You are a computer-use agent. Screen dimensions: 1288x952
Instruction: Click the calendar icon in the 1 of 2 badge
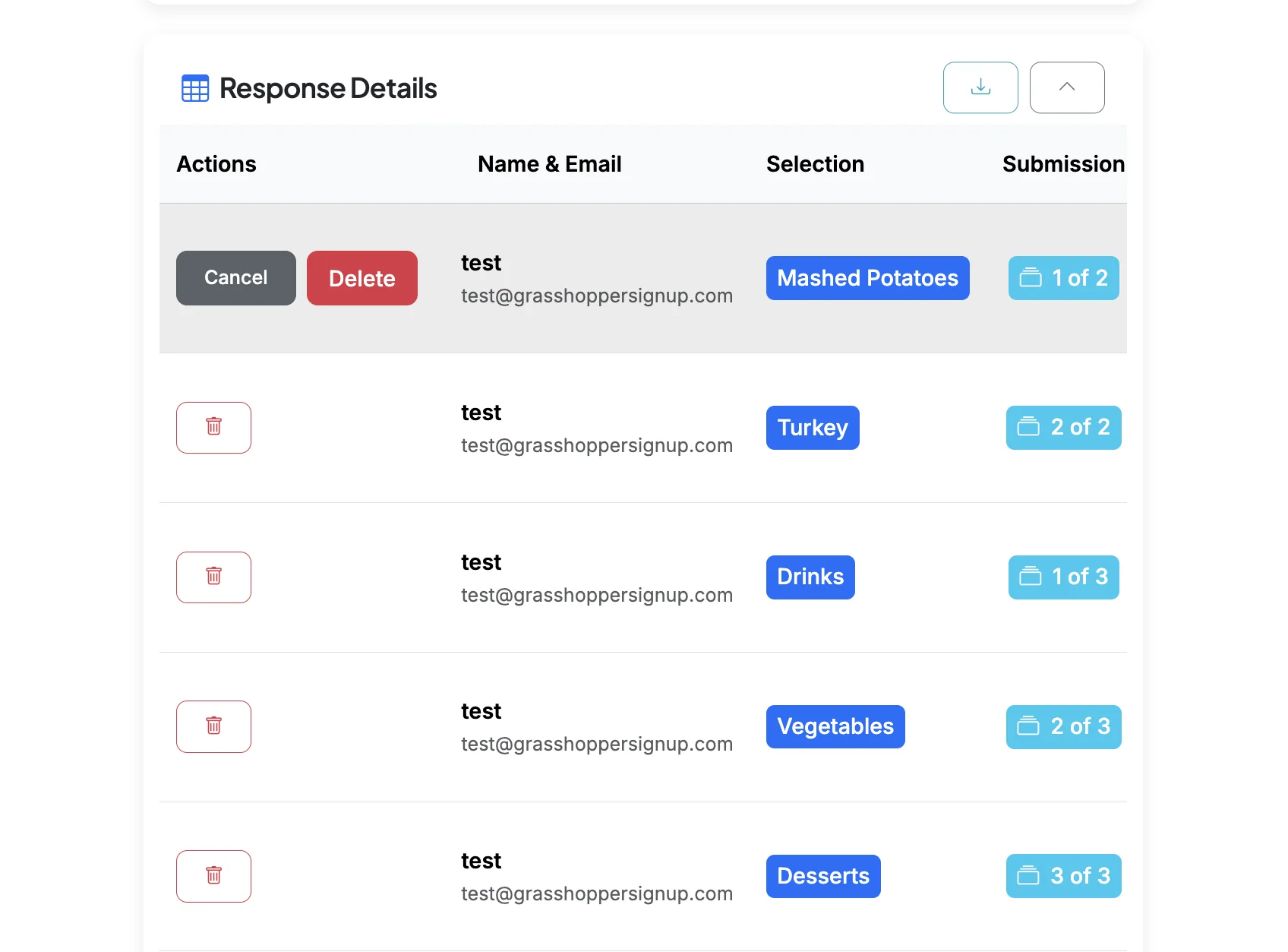click(1031, 278)
